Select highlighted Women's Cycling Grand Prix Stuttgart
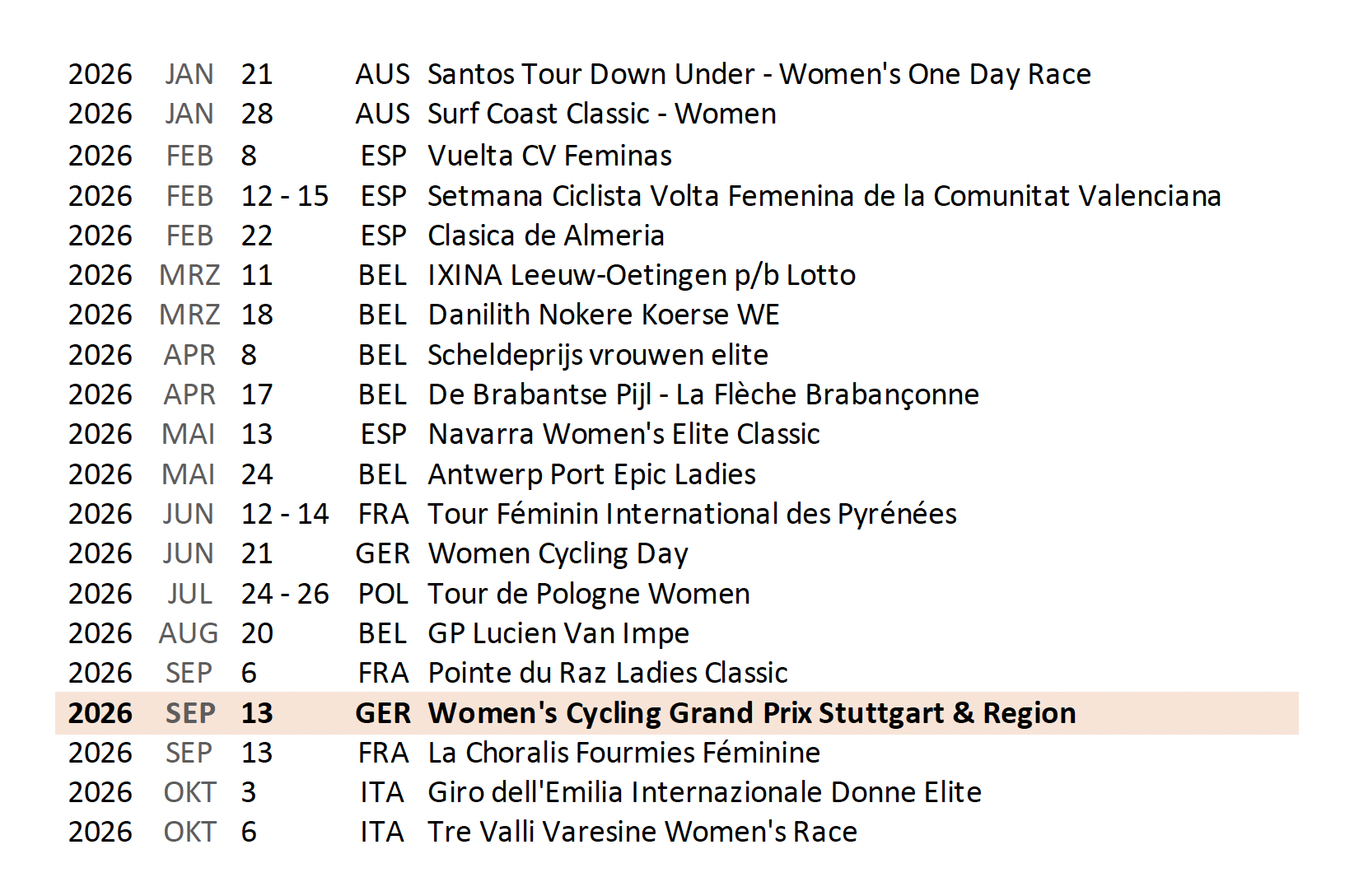1354x896 pixels. click(751, 713)
